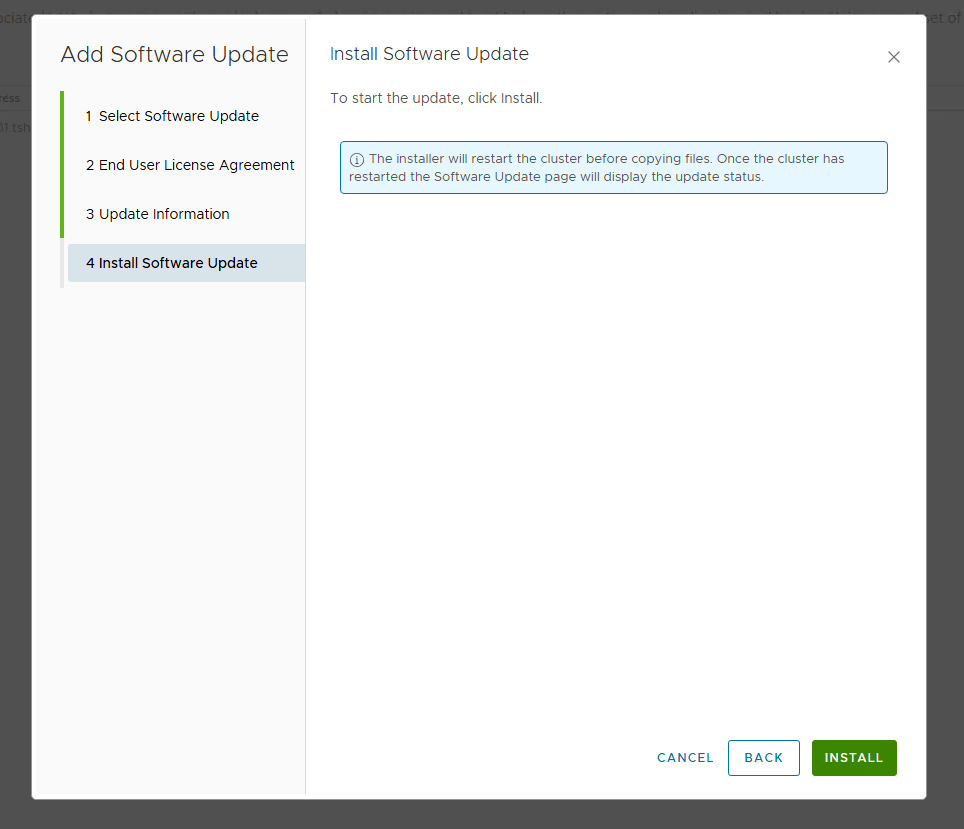This screenshot has width=964, height=829.
Task: Return to step 3 Update Information
Action: (x=164, y=214)
